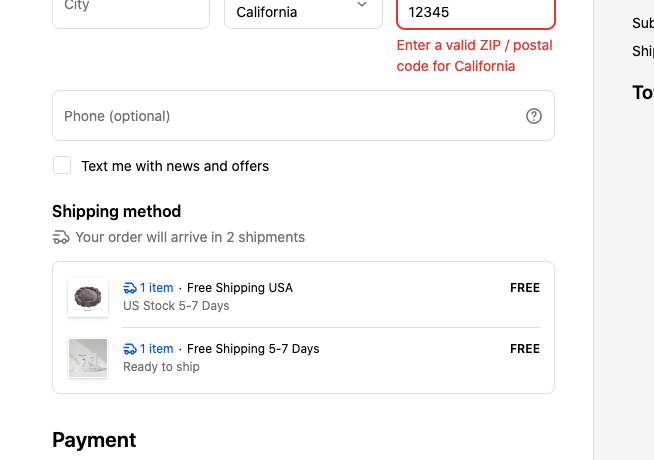Screen dimensions: 654x460
Task: Click the "Shipping method" heading
Action: [x=116, y=211]
